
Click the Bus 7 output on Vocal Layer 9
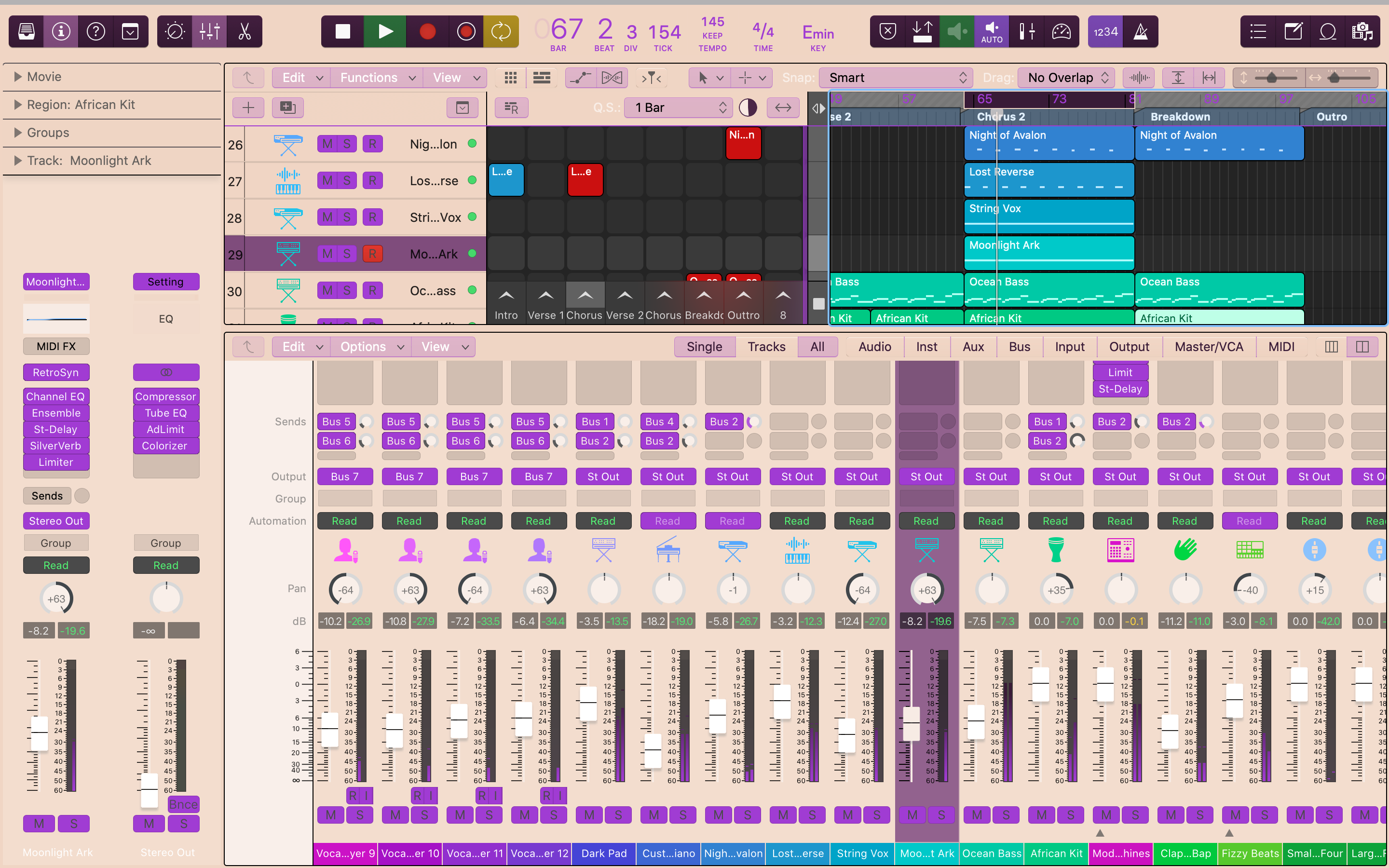344,476
